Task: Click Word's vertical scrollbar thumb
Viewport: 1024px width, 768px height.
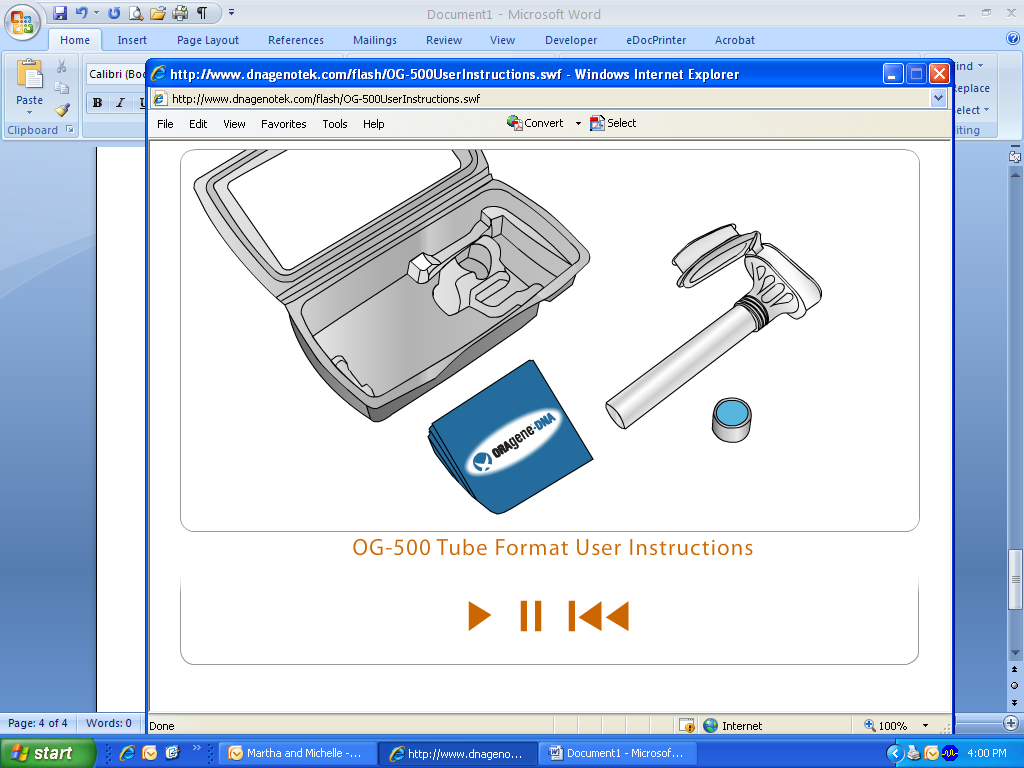Action: tap(1015, 579)
